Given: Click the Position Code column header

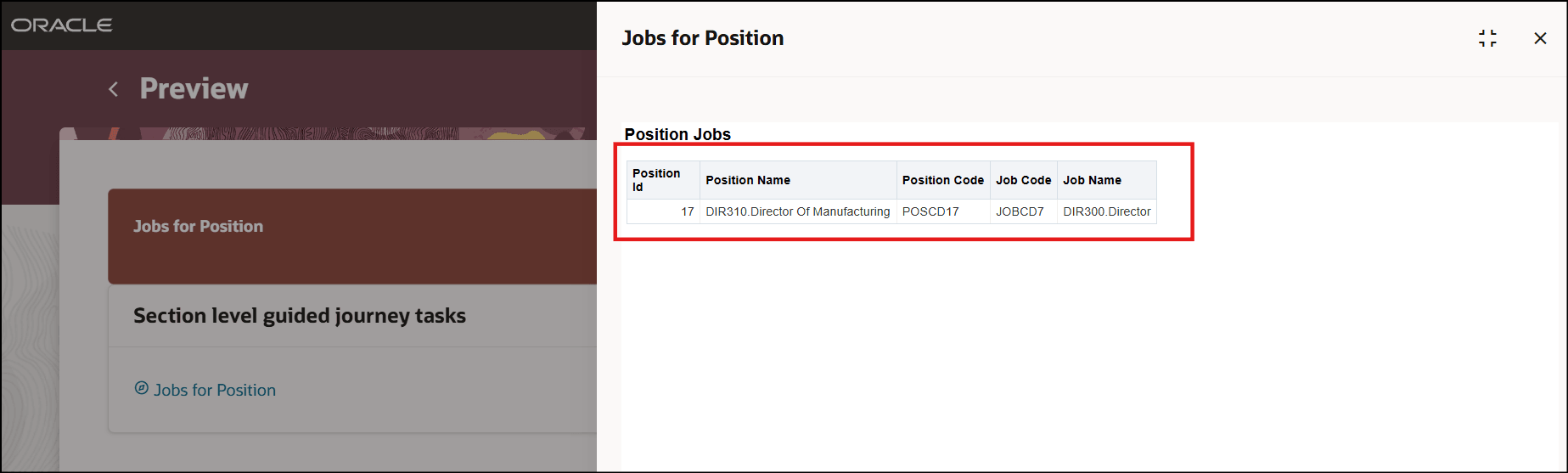Looking at the screenshot, I should tap(943, 180).
